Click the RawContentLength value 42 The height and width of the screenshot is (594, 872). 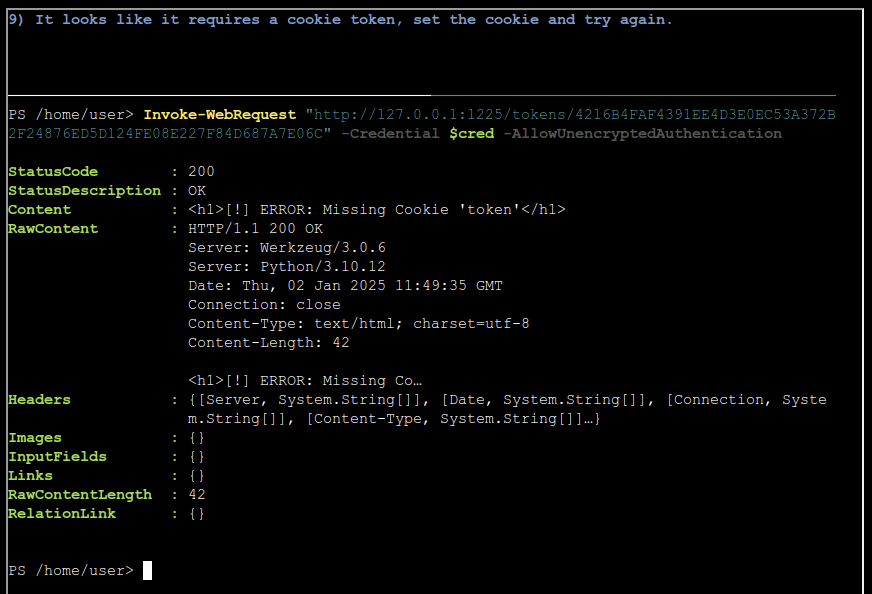(x=197, y=494)
